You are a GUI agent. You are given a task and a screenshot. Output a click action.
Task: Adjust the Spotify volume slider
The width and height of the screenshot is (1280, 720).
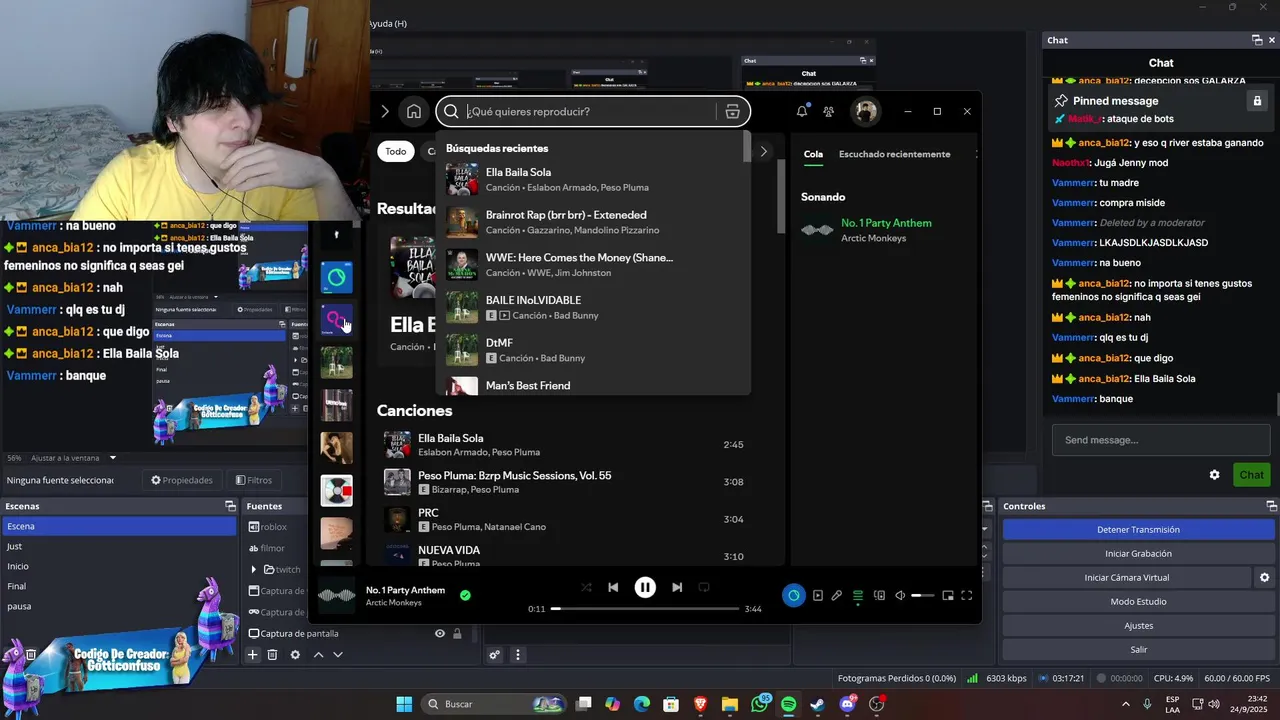[922, 595]
